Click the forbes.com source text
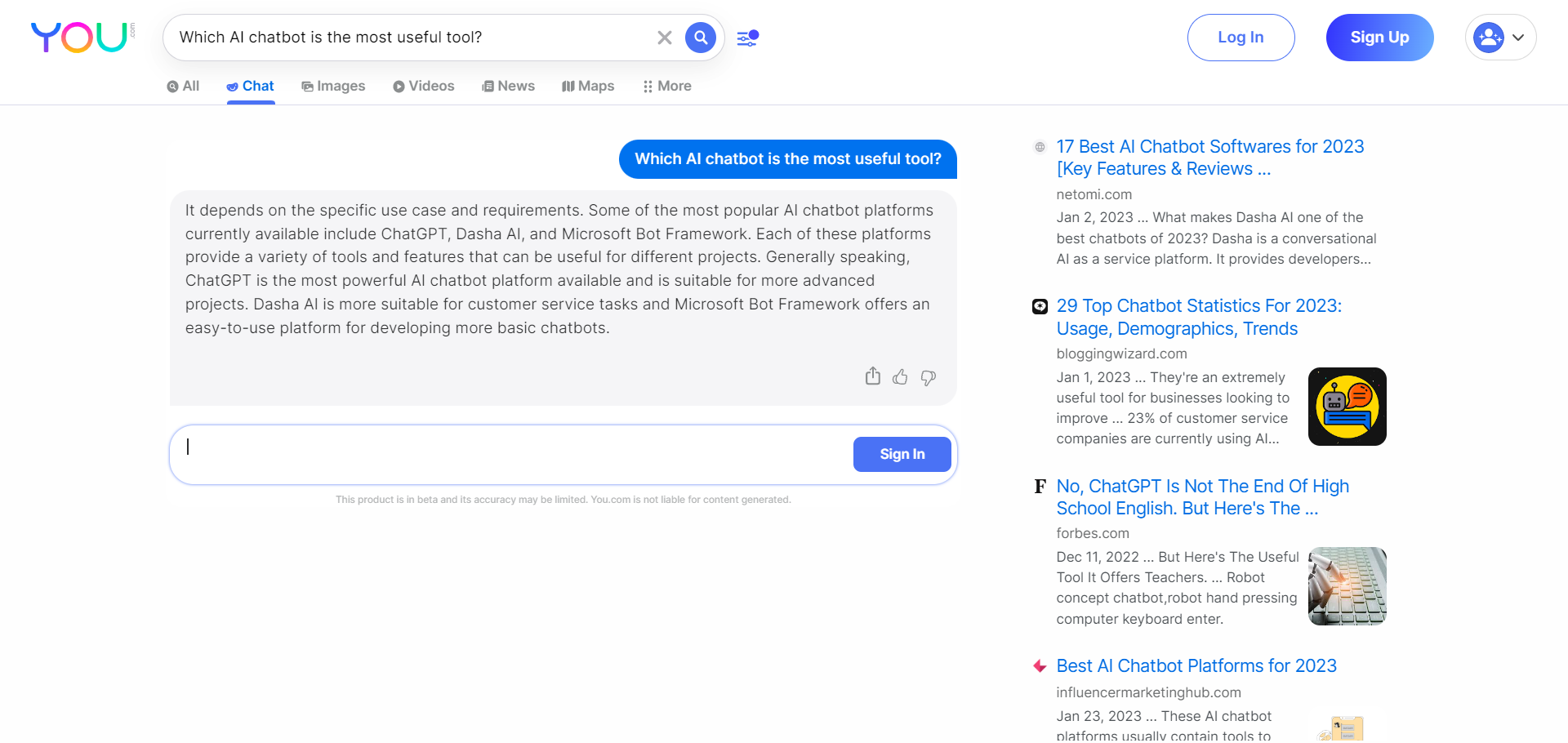The image size is (1568, 743). tap(1093, 533)
